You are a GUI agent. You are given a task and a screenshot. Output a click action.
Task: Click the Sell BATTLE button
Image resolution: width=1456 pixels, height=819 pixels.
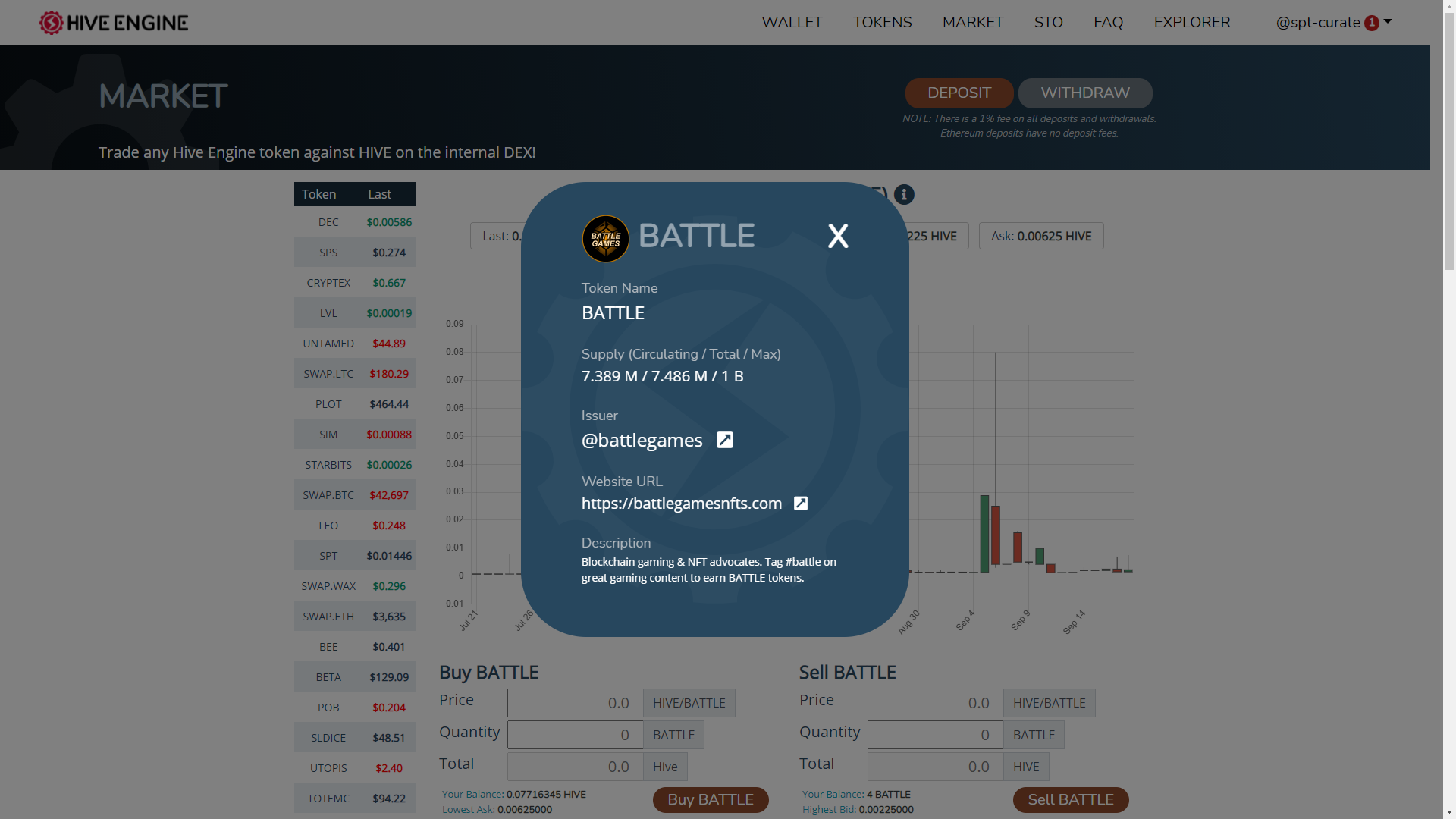1071,800
